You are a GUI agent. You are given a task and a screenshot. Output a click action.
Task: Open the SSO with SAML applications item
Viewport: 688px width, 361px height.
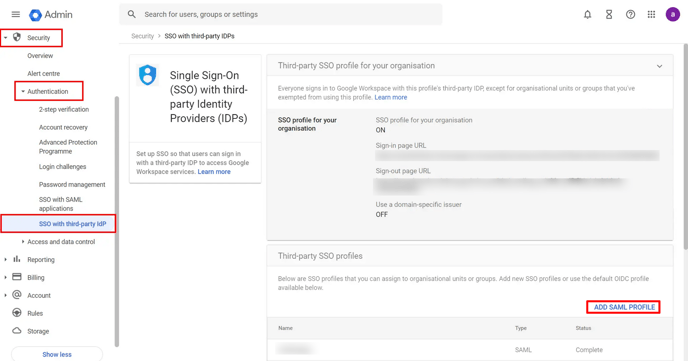(61, 204)
